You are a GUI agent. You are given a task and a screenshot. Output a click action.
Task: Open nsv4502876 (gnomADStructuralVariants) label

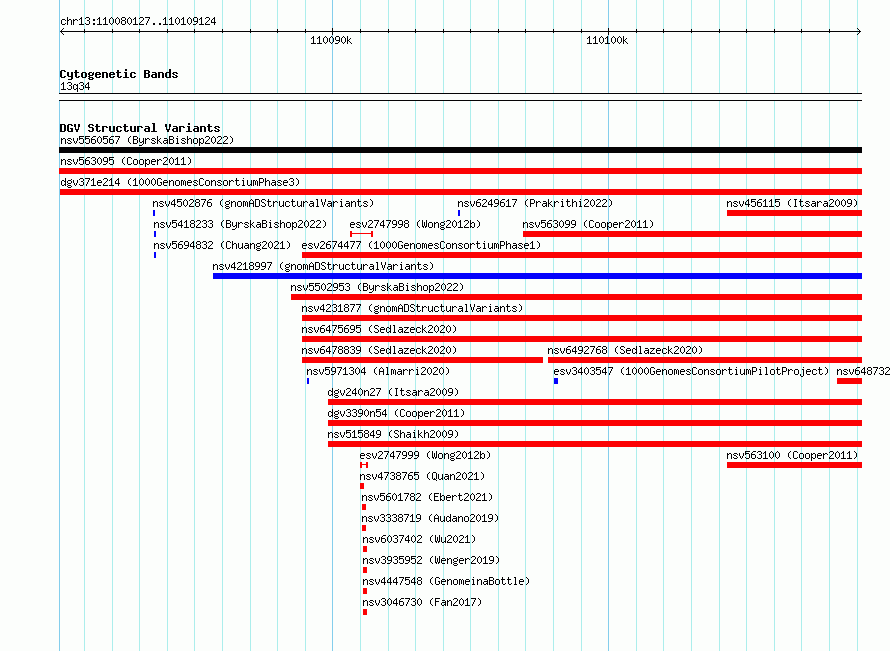click(x=263, y=203)
